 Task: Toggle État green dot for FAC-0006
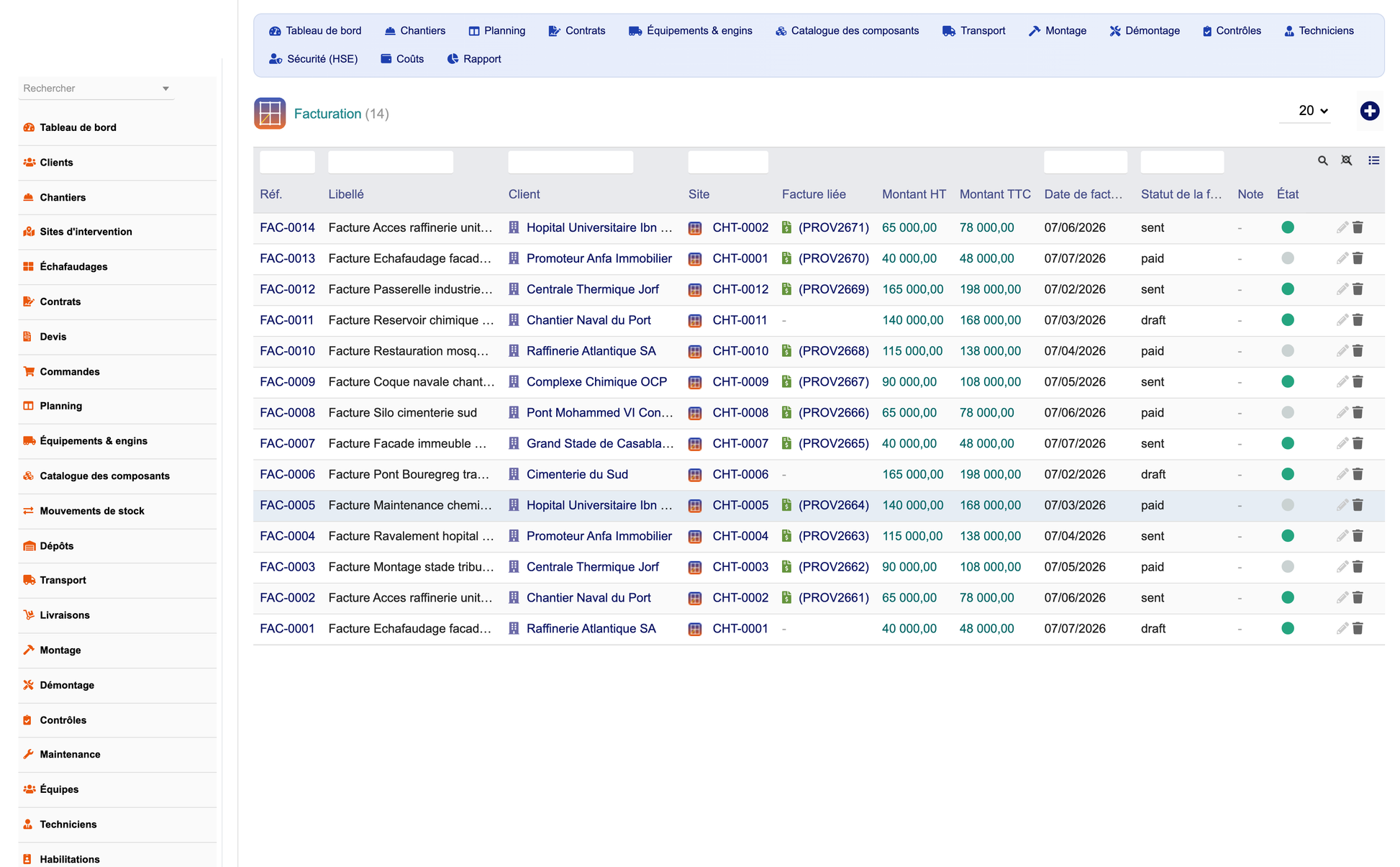1288,474
